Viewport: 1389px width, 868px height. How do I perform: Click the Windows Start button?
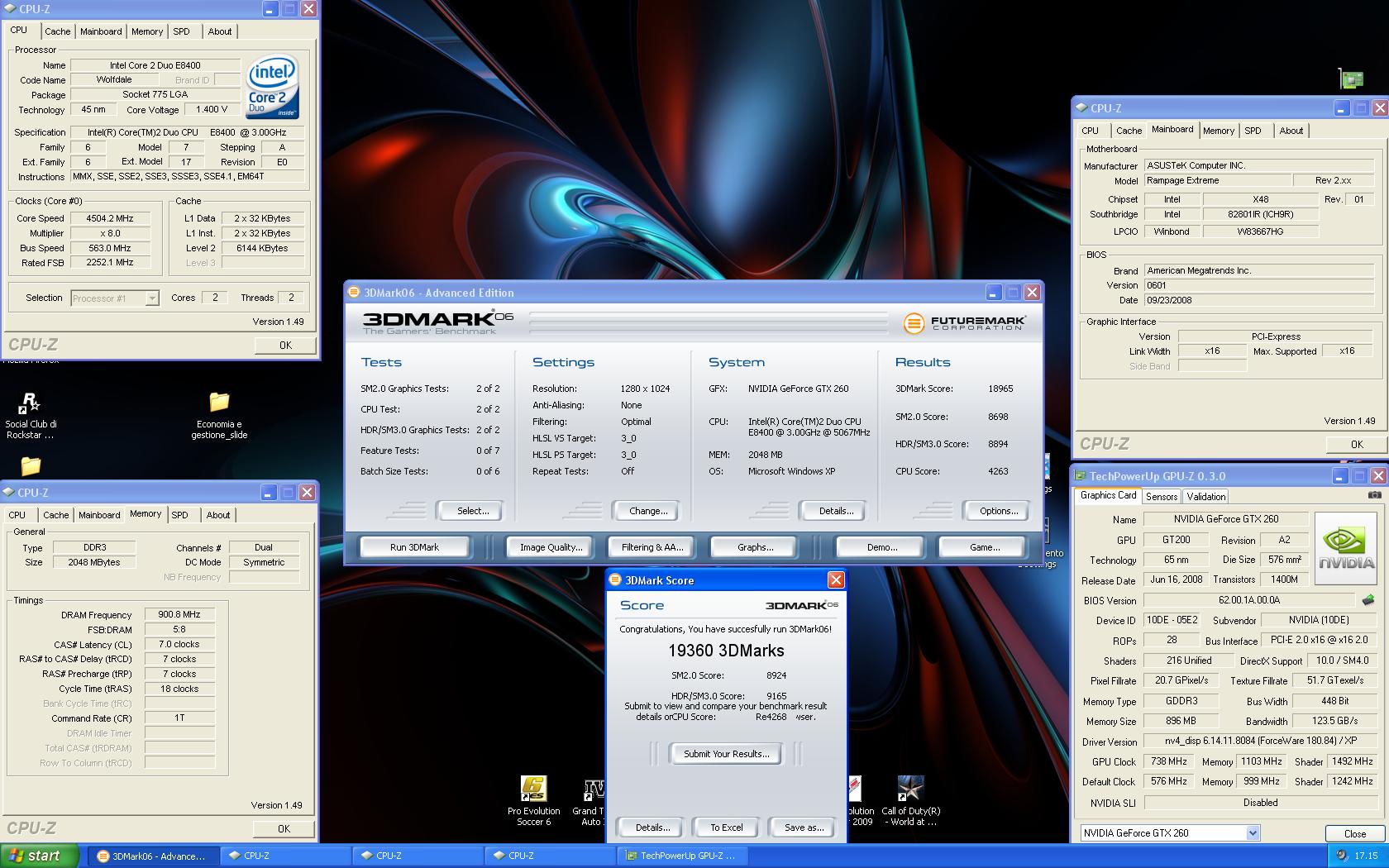point(40,856)
